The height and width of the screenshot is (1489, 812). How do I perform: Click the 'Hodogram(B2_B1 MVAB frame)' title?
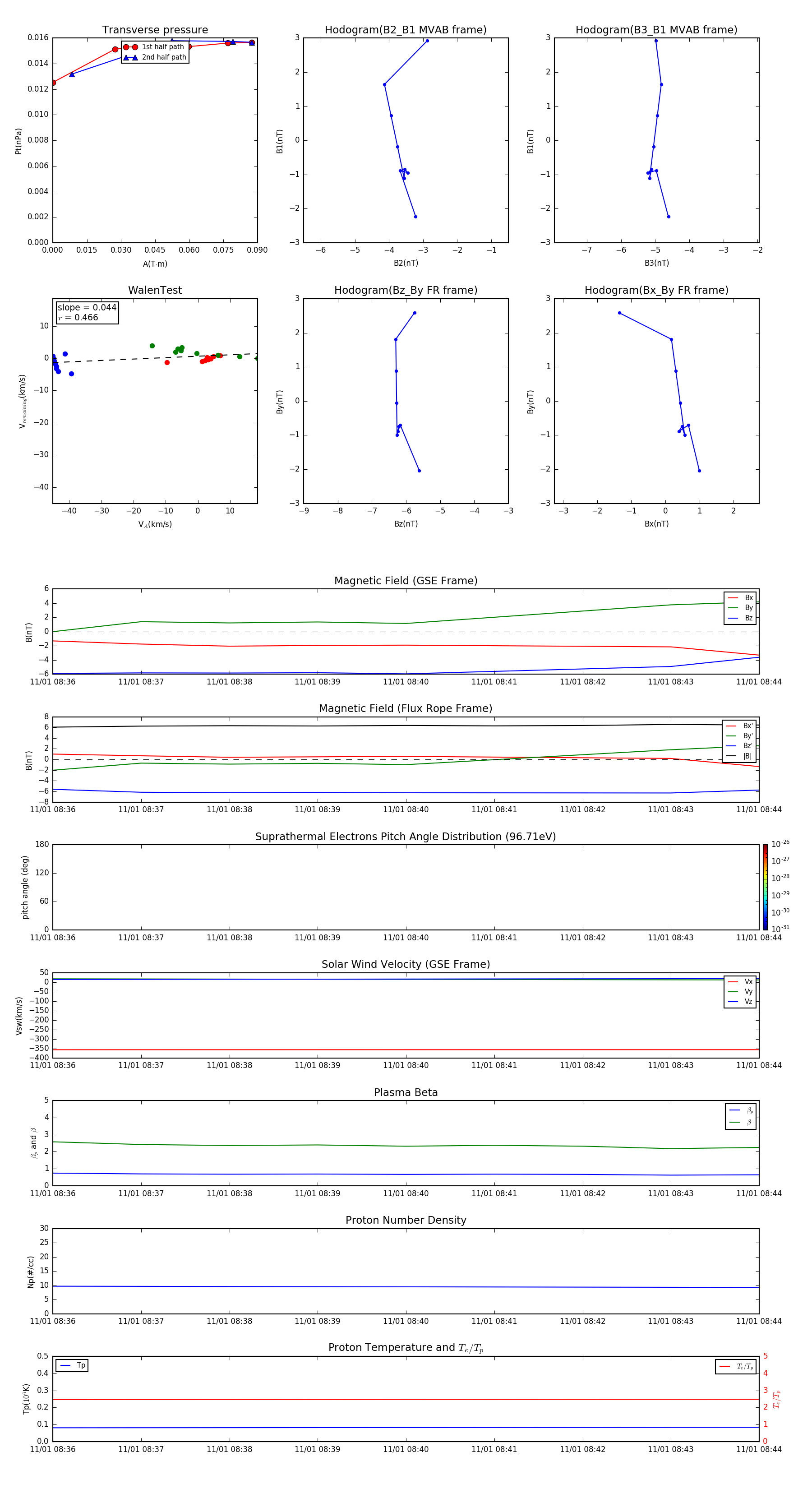pos(406,30)
